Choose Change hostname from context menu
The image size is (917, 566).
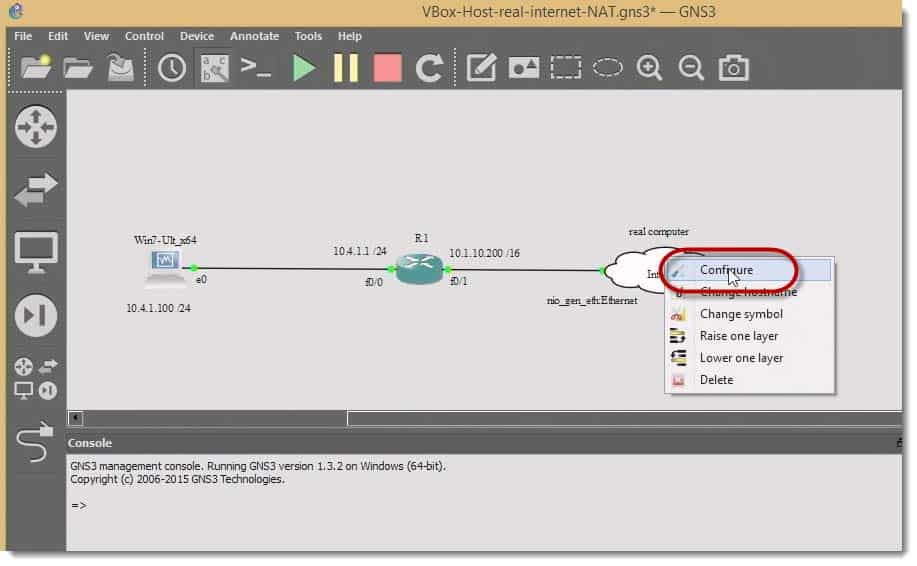[x=749, y=292]
